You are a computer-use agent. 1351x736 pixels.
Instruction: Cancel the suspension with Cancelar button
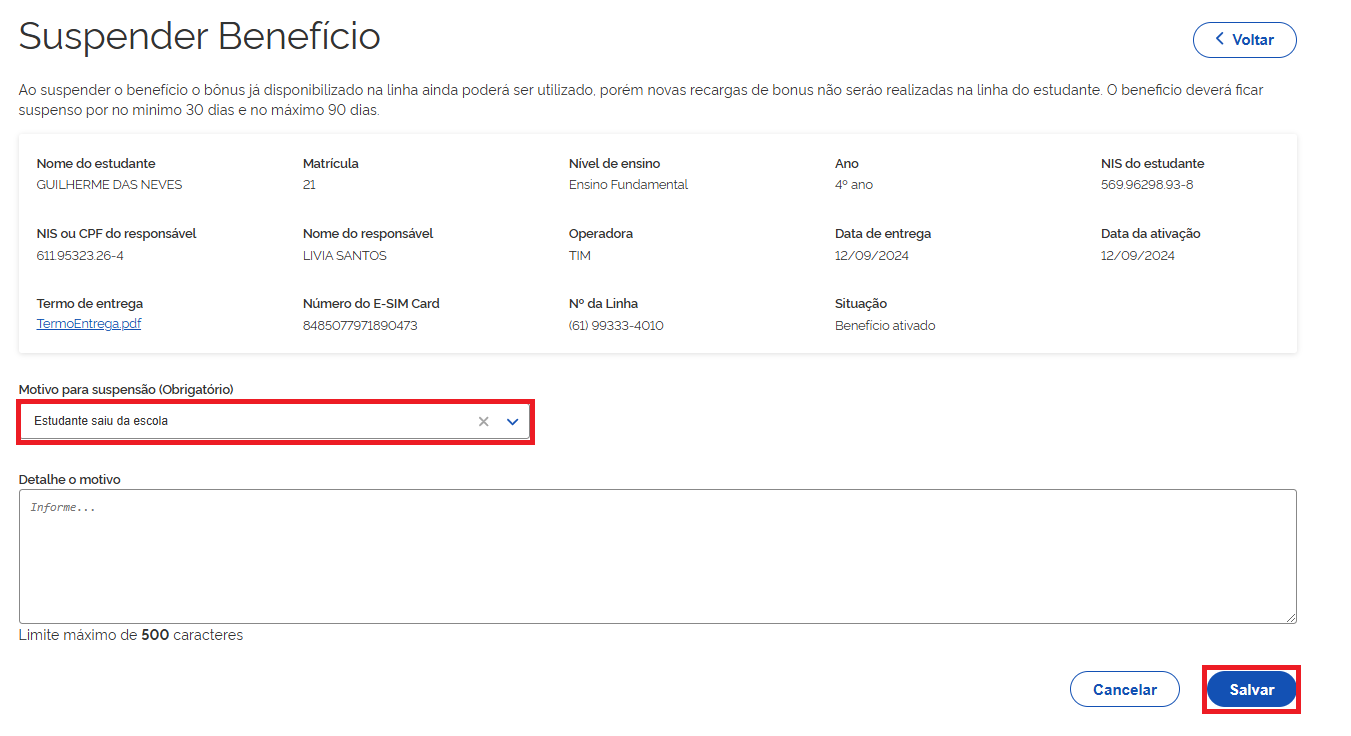click(1124, 690)
